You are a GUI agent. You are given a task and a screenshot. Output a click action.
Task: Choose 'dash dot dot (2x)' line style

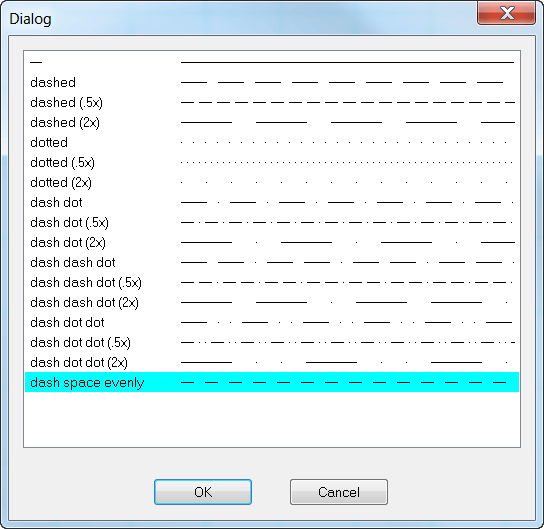click(x=272, y=362)
